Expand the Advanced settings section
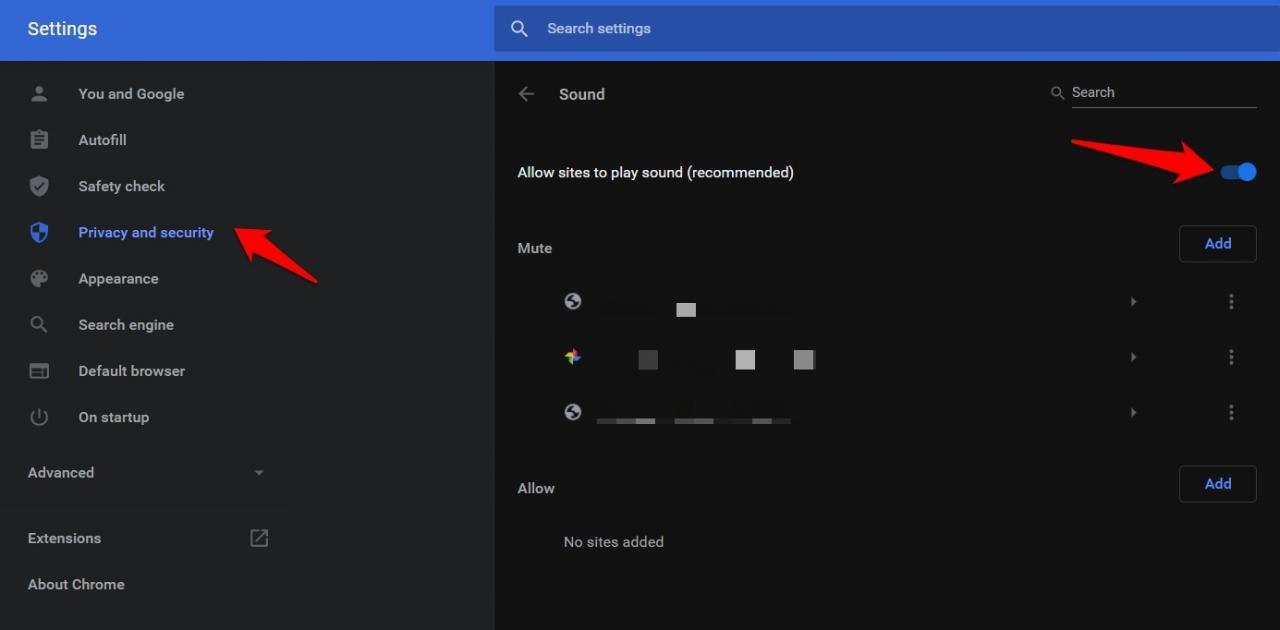This screenshot has height=630, width=1280. tap(145, 473)
